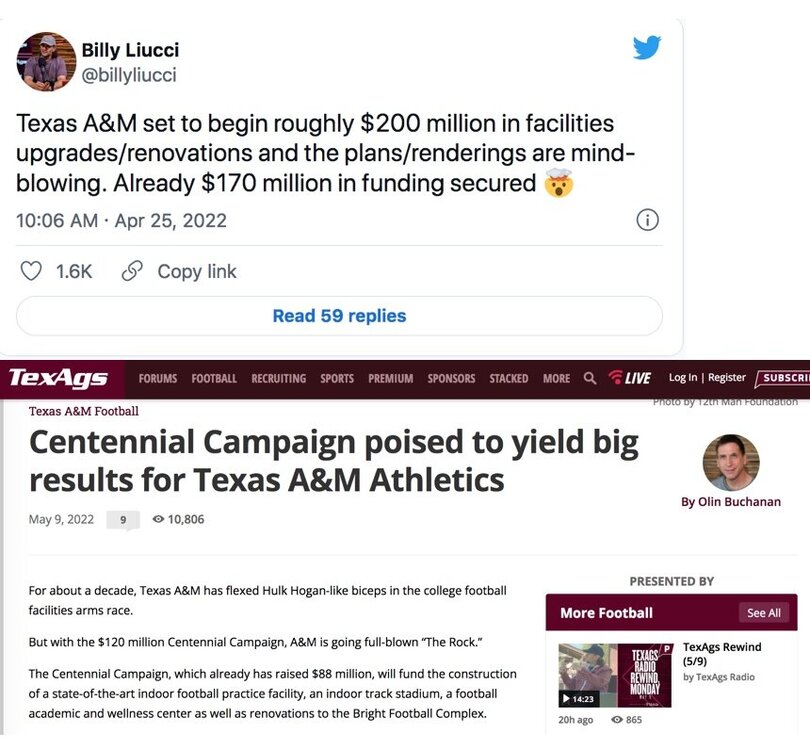Go to the Recruiting section
The height and width of the screenshot is (750, 810).
[x=279, y=379]
